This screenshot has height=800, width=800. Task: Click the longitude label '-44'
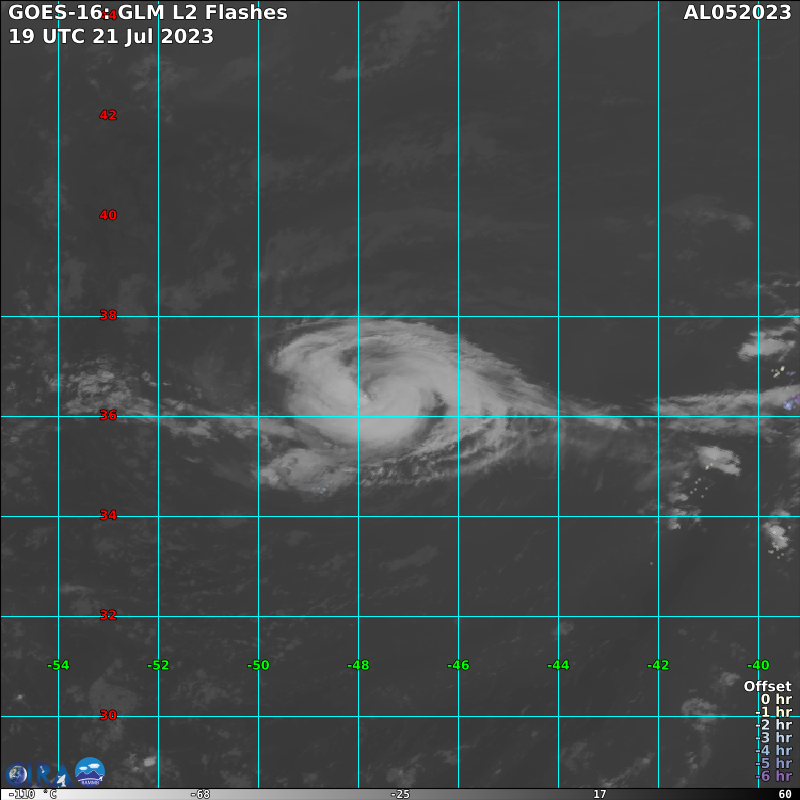pos(558,665)
